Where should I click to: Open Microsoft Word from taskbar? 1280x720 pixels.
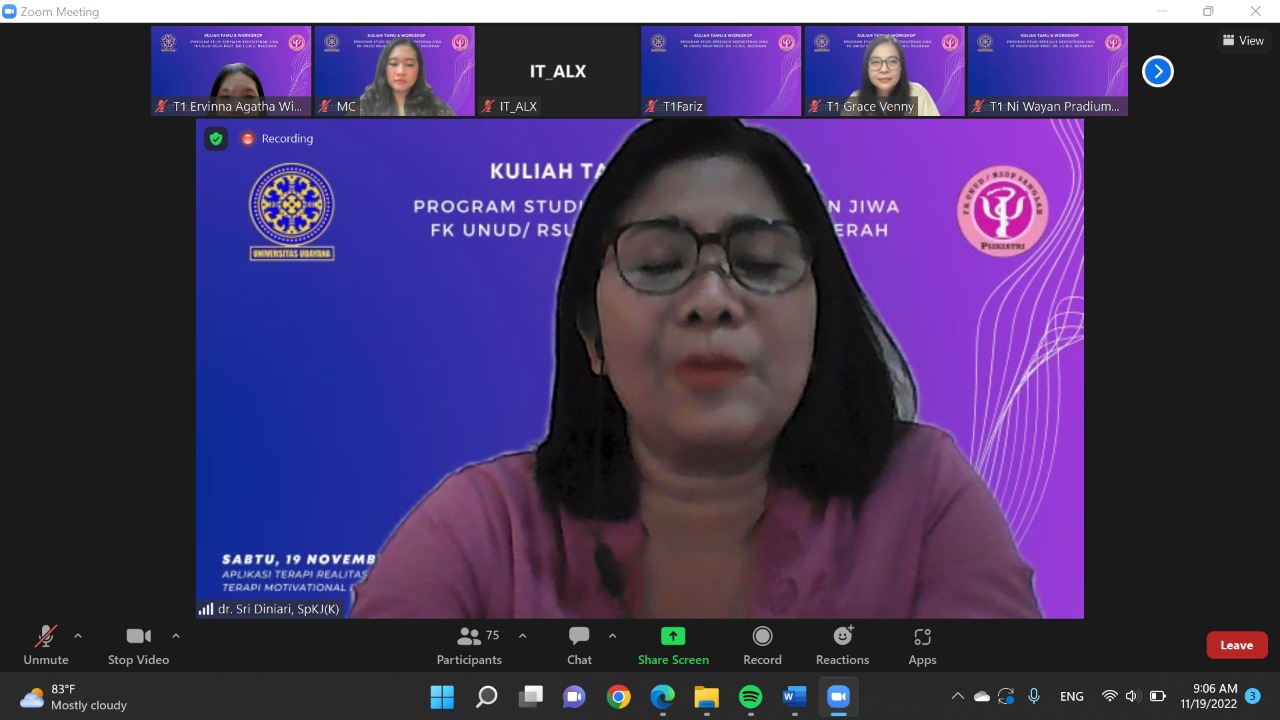(794, 697)
